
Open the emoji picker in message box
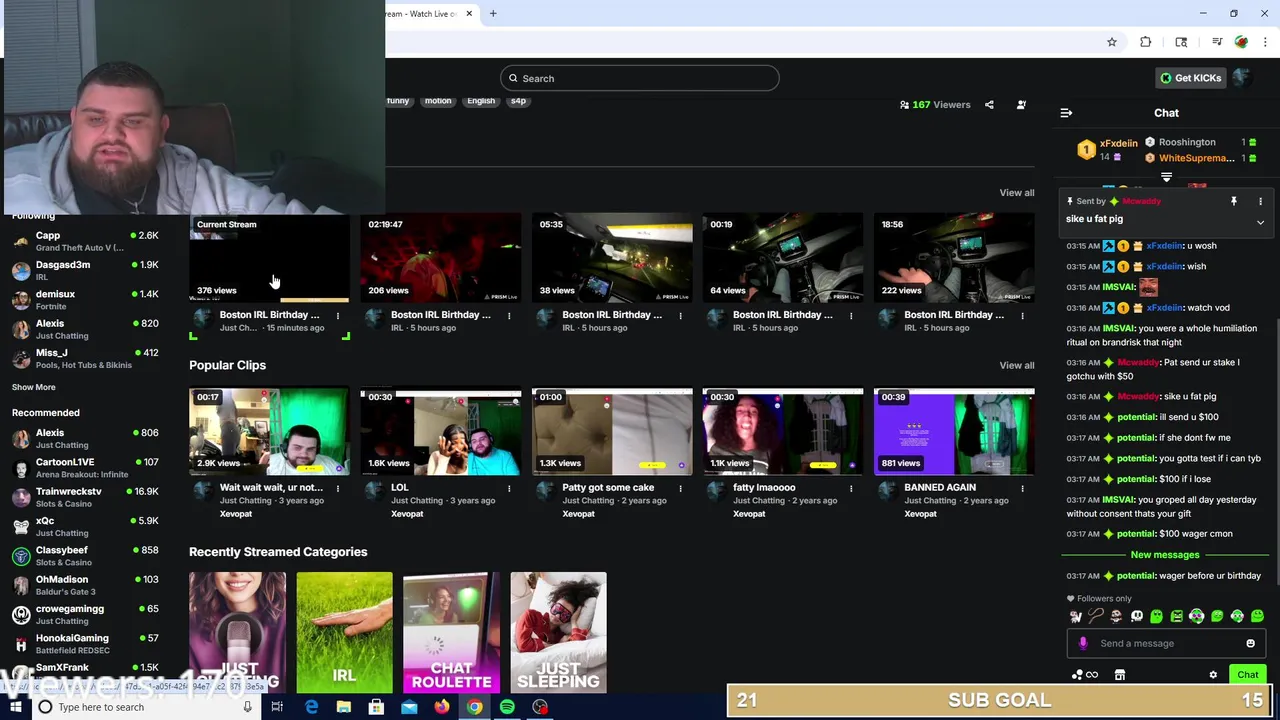click(1250, 643)
